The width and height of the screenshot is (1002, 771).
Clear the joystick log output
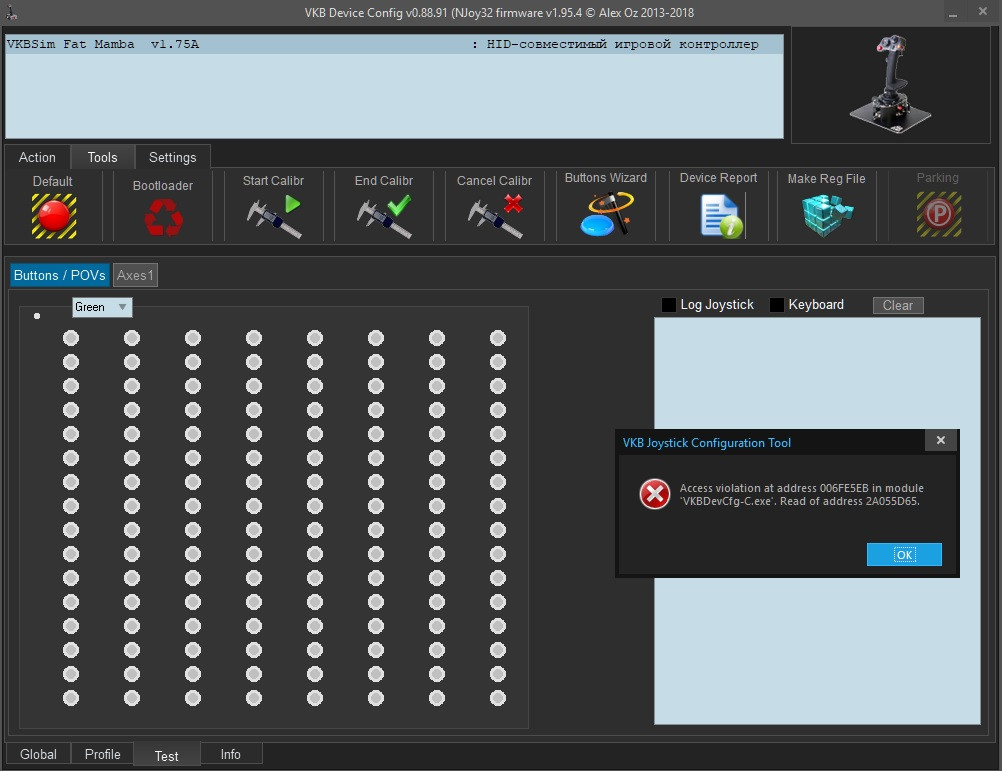pos(897,305)
